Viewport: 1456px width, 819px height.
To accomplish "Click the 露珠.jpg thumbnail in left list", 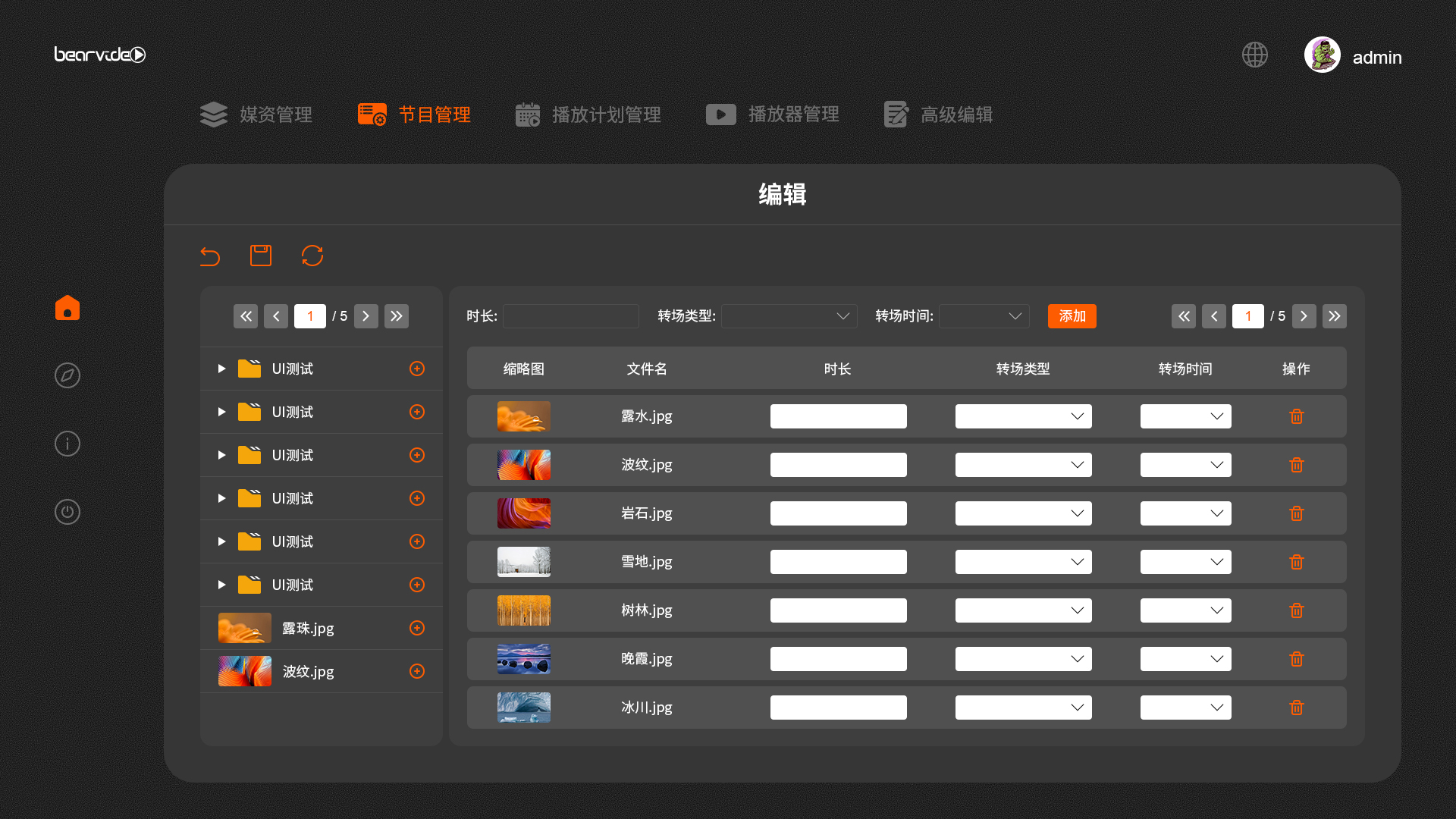I will (245, 628).
